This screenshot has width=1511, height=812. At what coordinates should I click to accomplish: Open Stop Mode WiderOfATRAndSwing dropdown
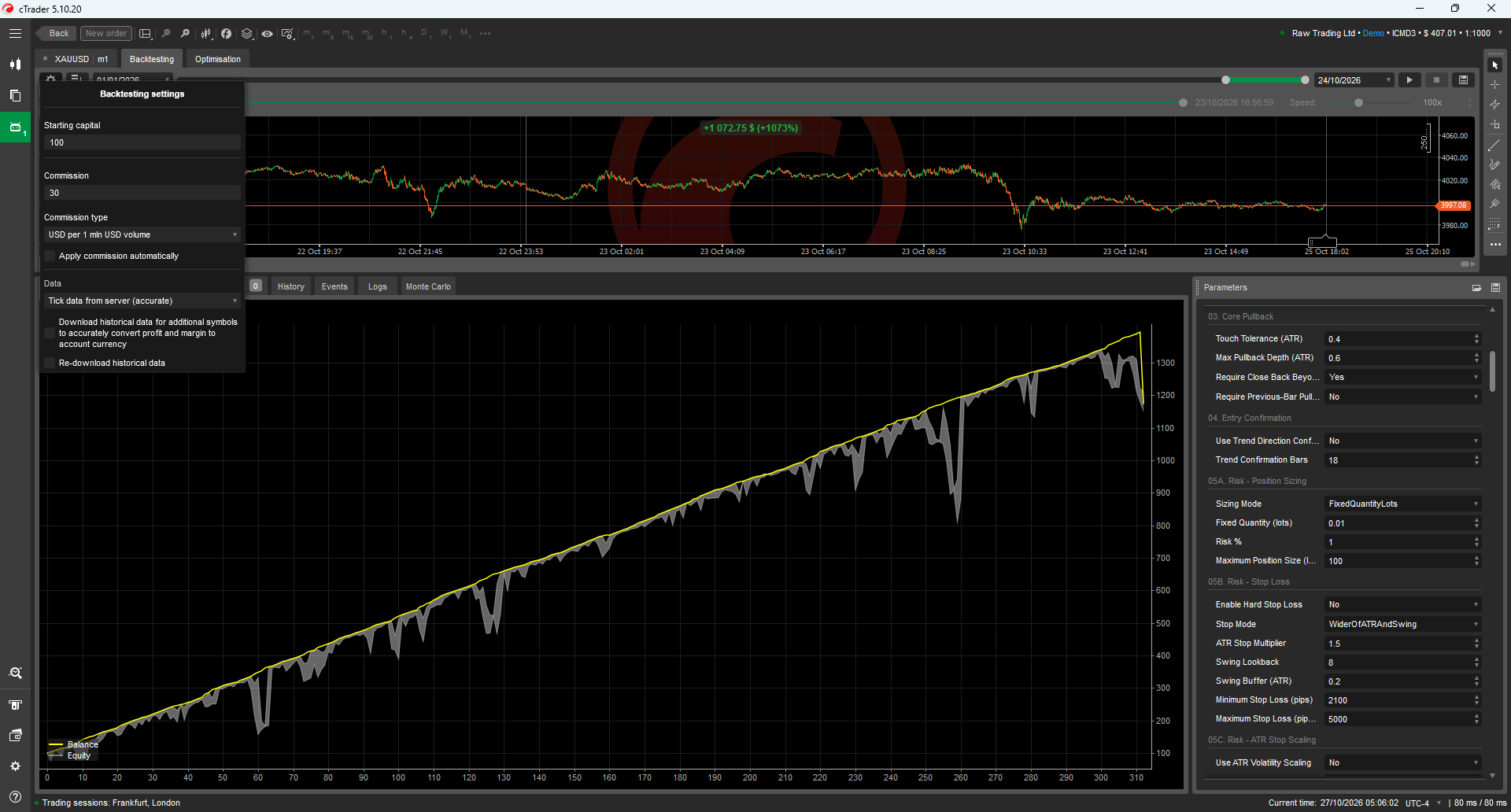[x=1402, y=624]
